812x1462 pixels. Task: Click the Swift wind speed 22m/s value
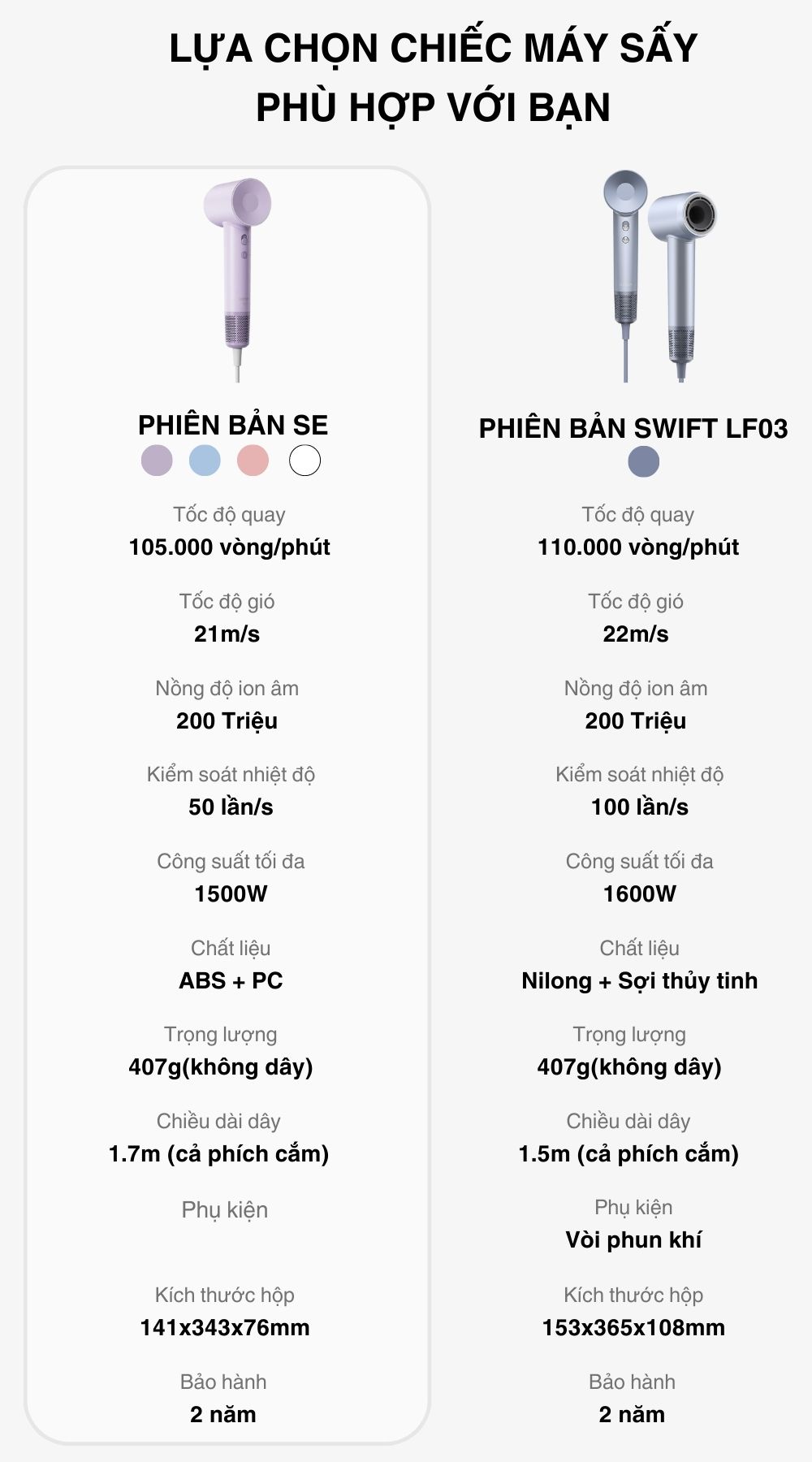tap(636, 634)
